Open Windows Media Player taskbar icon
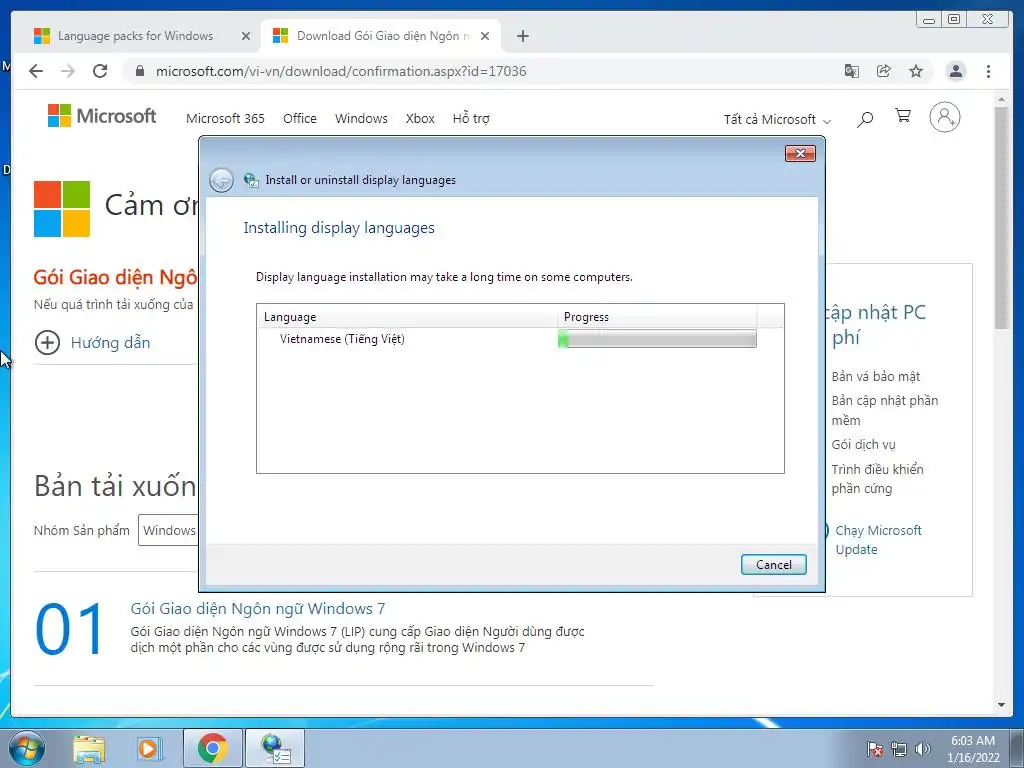 pyautogui.click(x=149, y=748)
